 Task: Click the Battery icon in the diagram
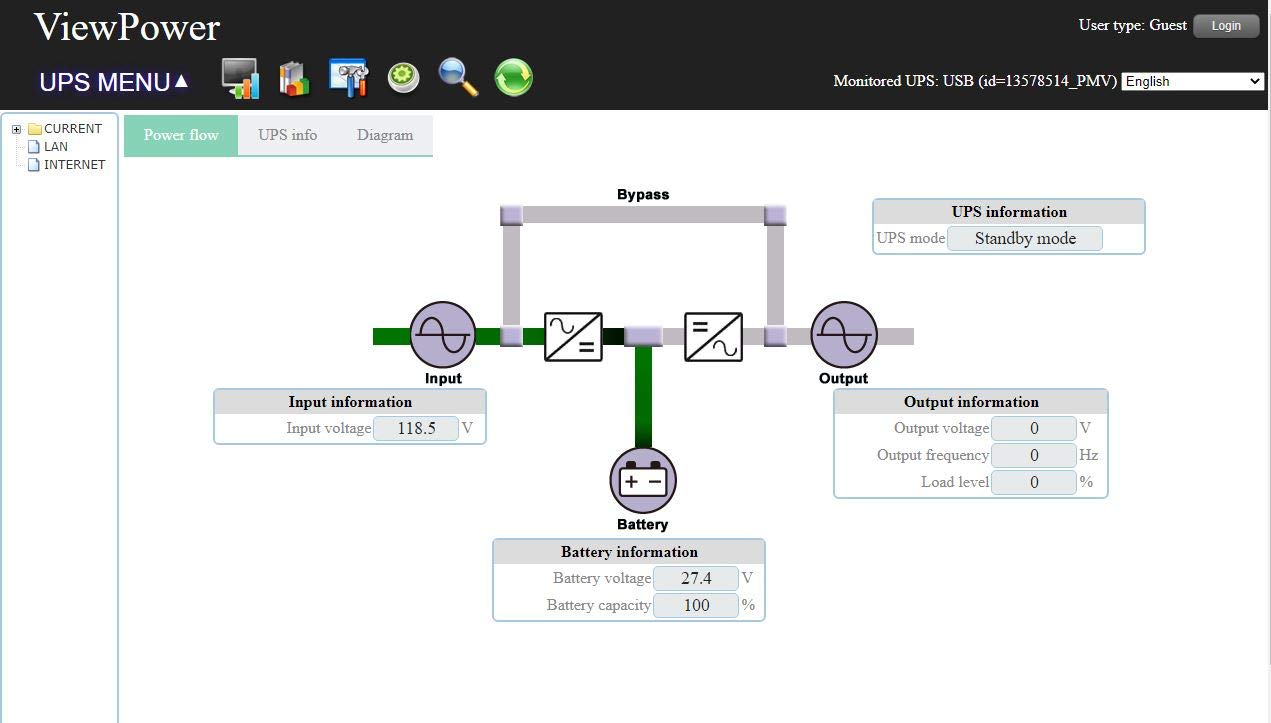pos(643,480)
